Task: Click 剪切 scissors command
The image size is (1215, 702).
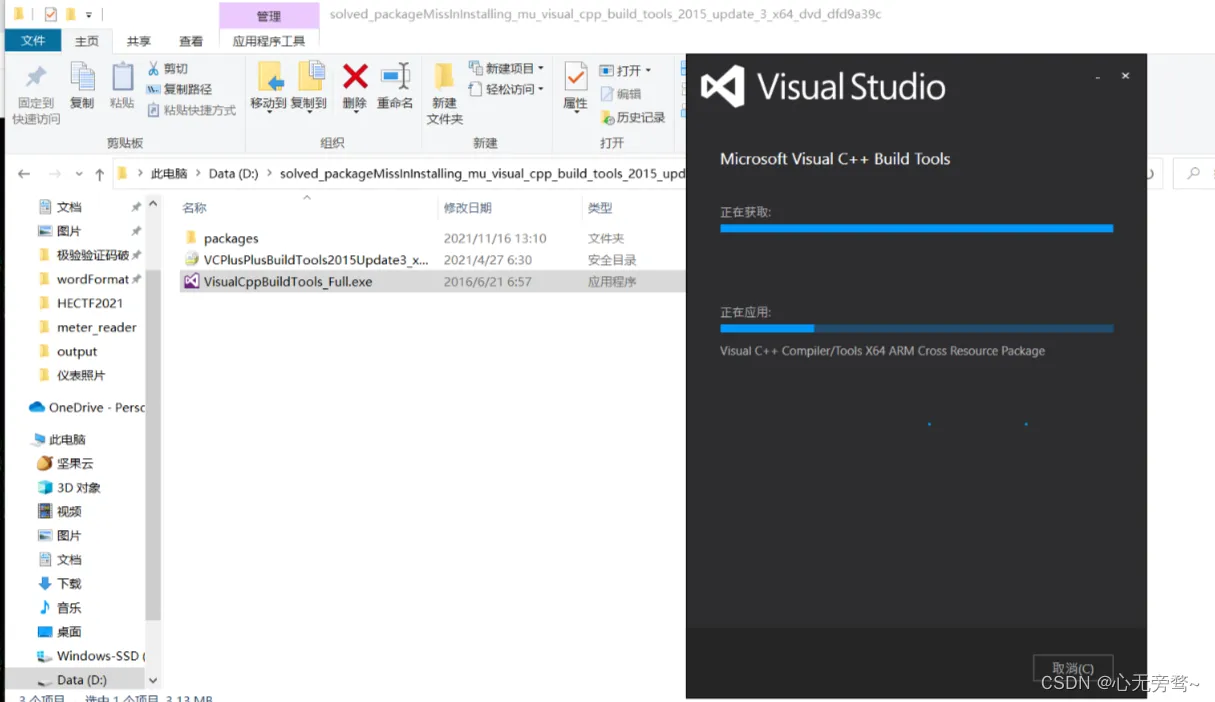Action: (x=167, y=68)
